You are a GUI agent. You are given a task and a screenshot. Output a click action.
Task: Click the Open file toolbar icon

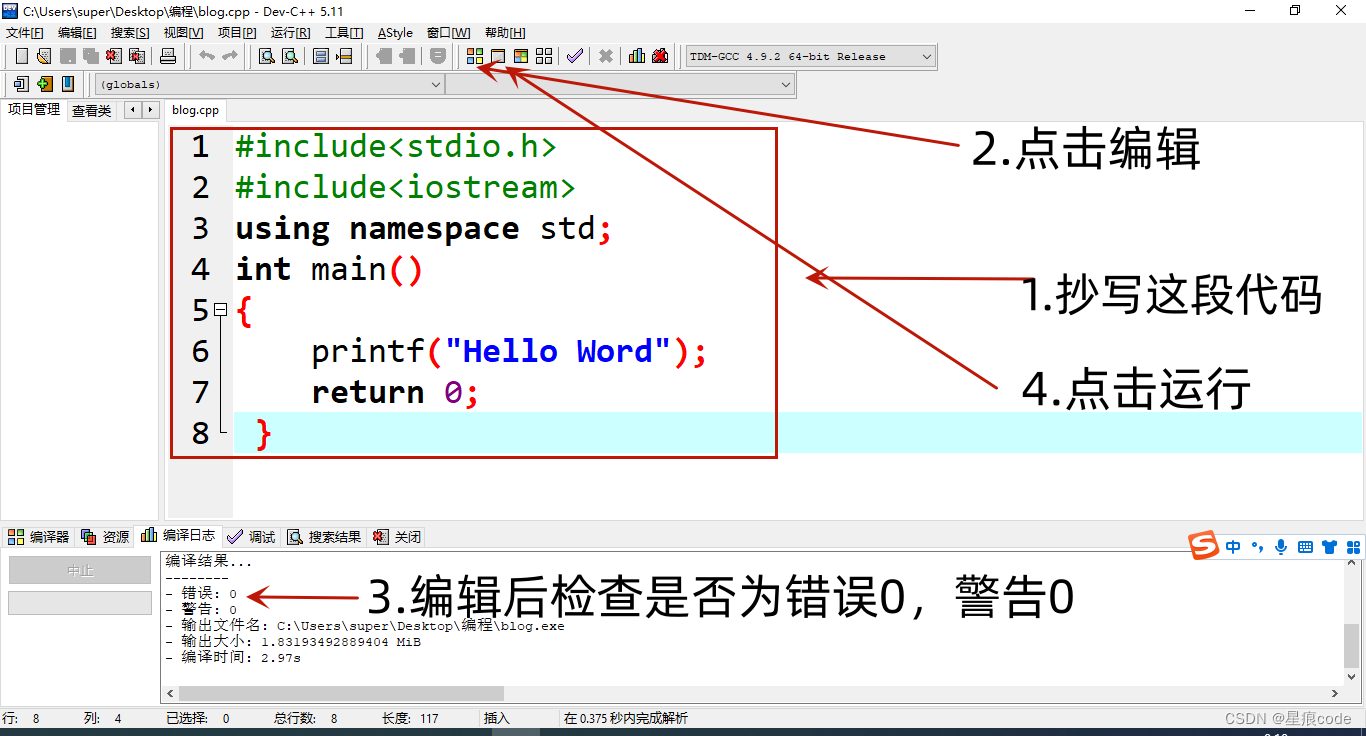pos(44,56)
